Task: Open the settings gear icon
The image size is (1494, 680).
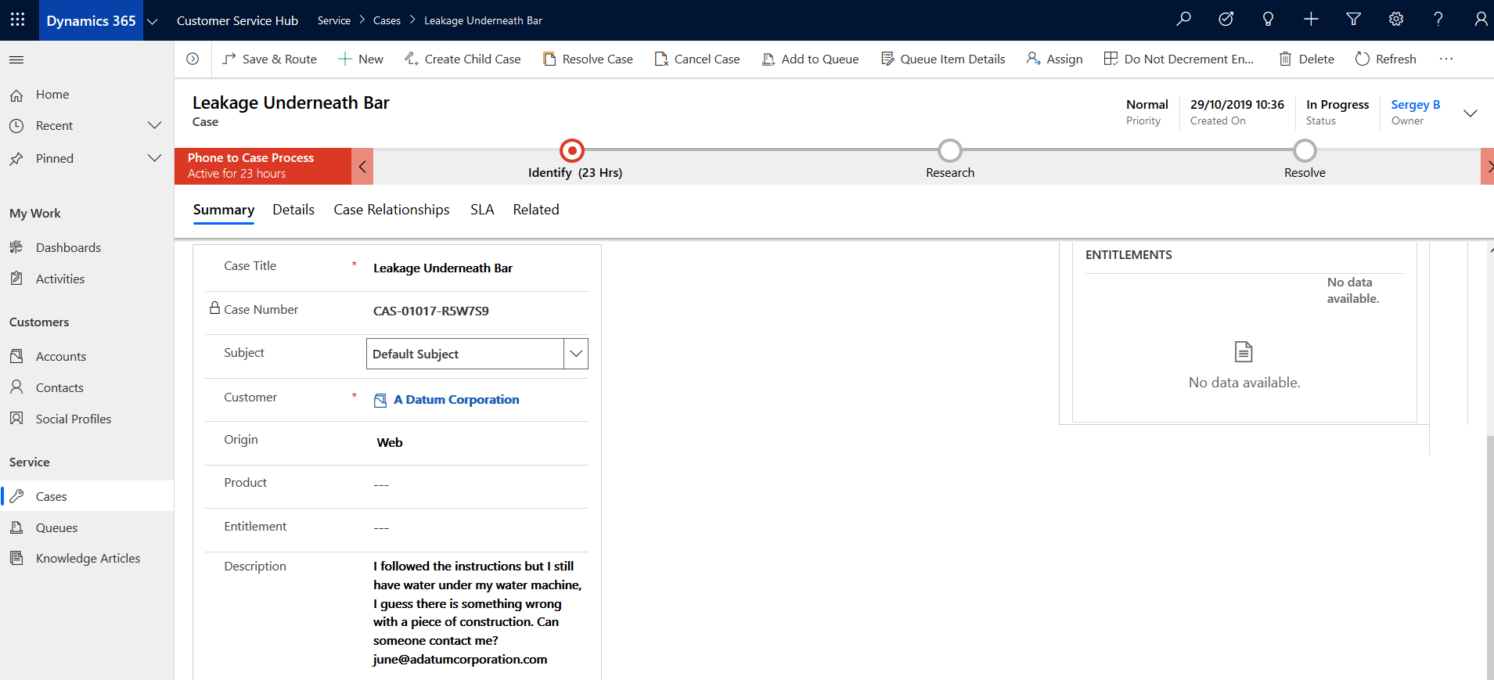Action: click(1396, 19)
